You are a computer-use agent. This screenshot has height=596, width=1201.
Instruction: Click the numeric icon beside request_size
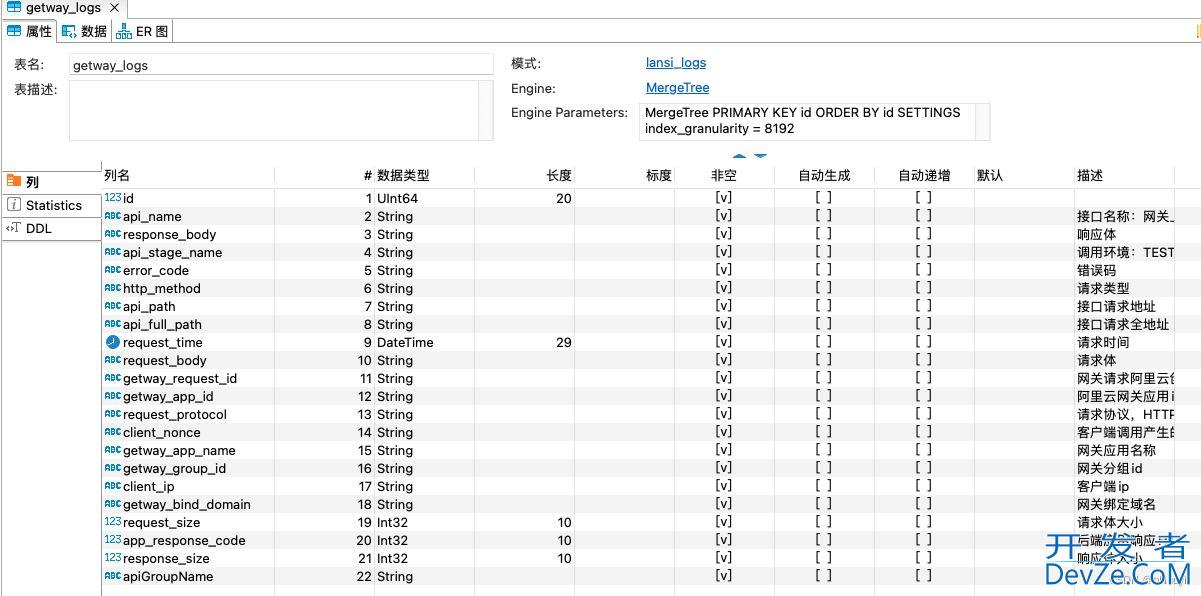coord(112,522)
